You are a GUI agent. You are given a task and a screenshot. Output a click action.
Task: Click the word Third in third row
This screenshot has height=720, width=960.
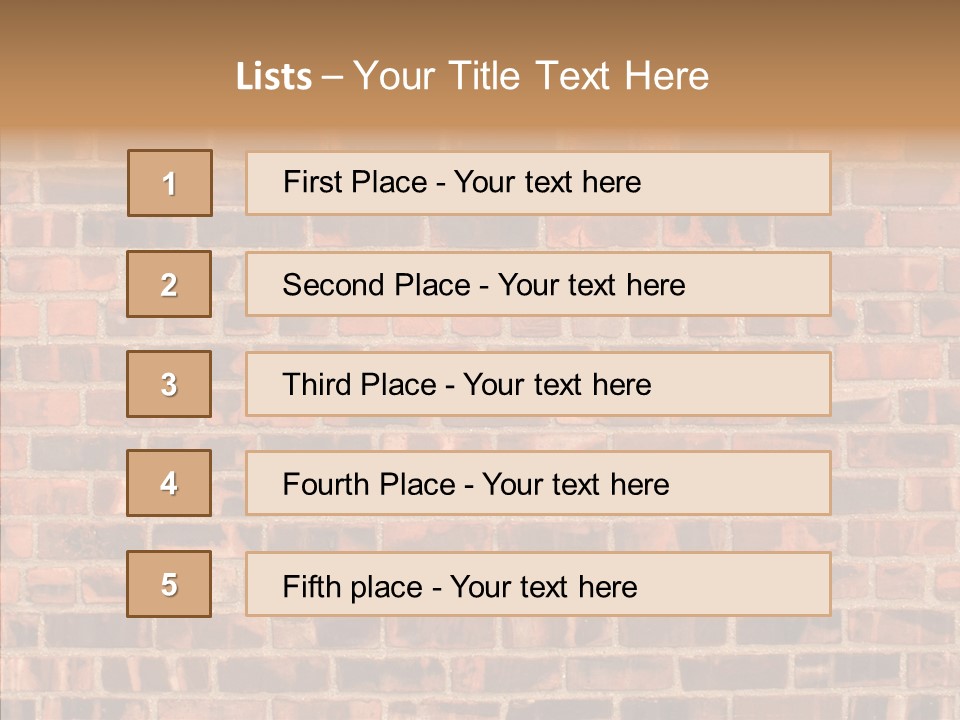(316, 384)
